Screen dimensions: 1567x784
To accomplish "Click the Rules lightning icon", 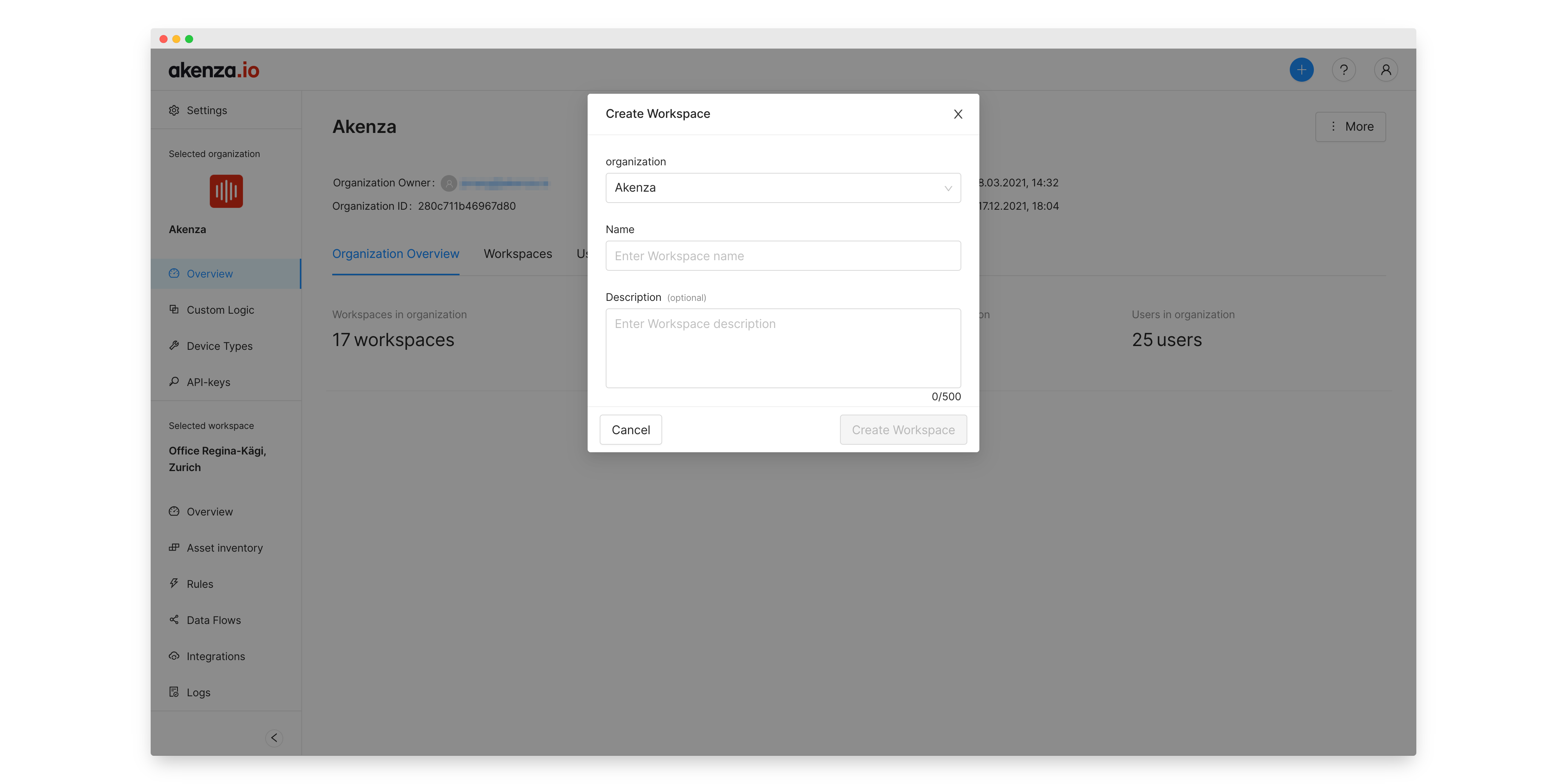I will point(174,583).
